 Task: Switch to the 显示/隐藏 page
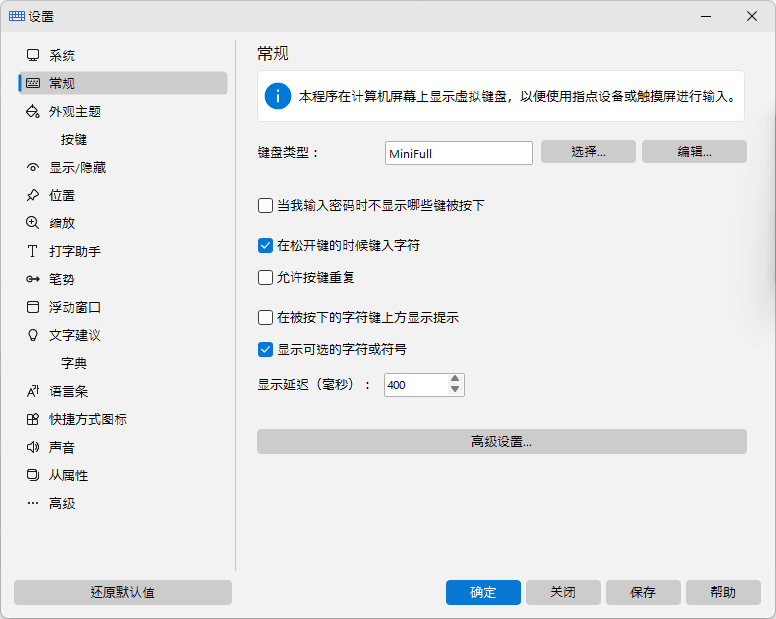pos(123,167)
